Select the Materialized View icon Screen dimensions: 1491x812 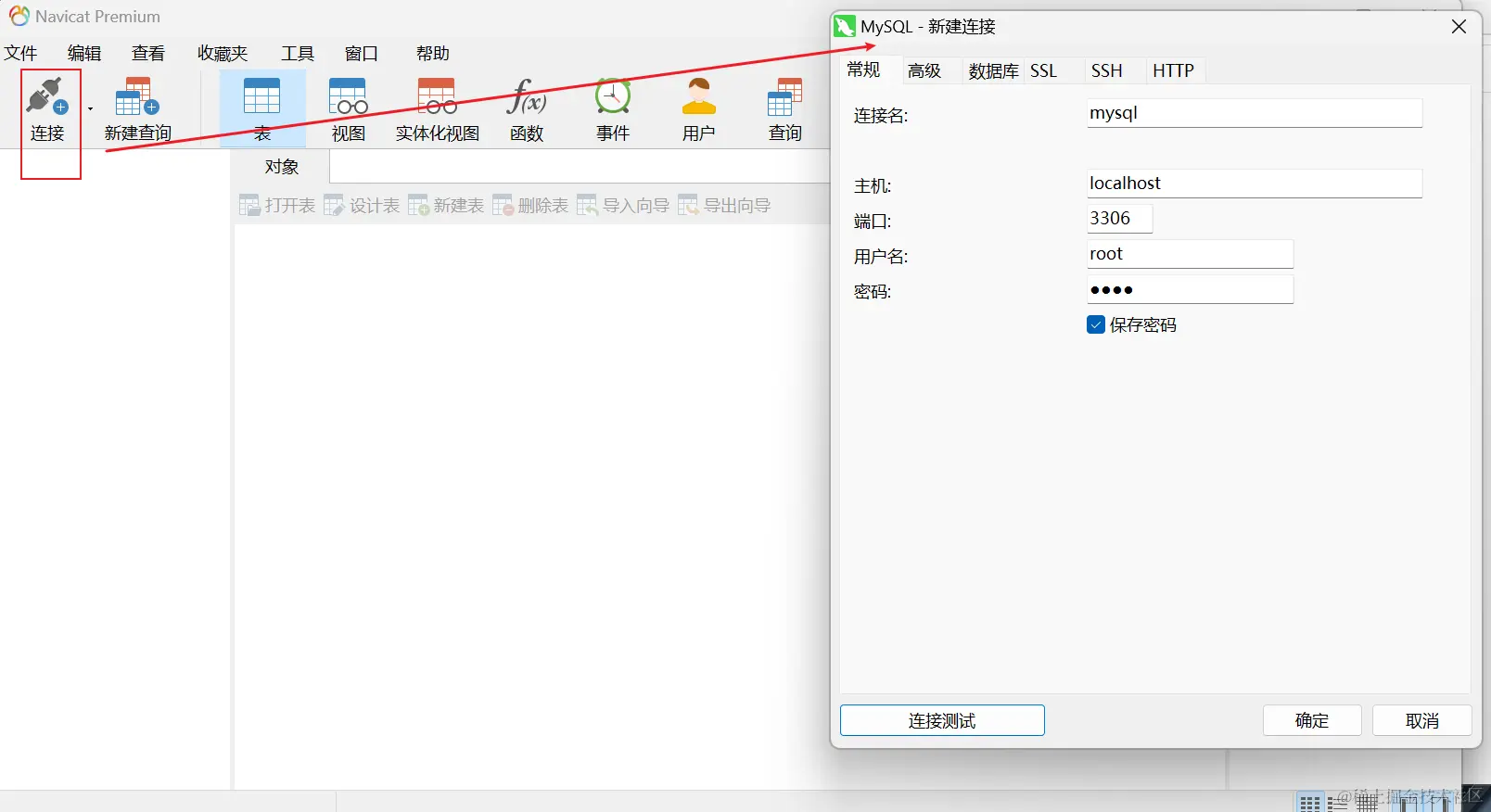[x=437, y=109]
